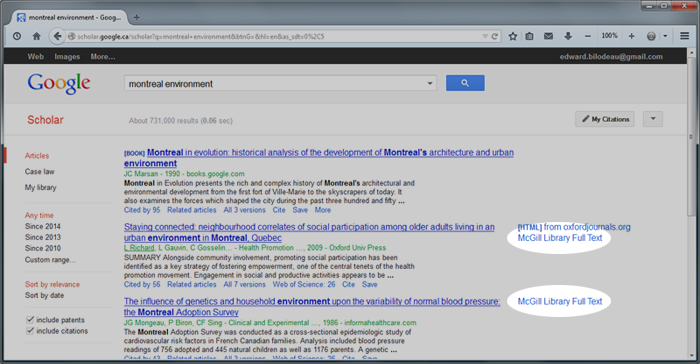700x364 pixels.
Task: Open the dropdown next to My Citations
Action: pyautogui.click(x=653, y=119)
